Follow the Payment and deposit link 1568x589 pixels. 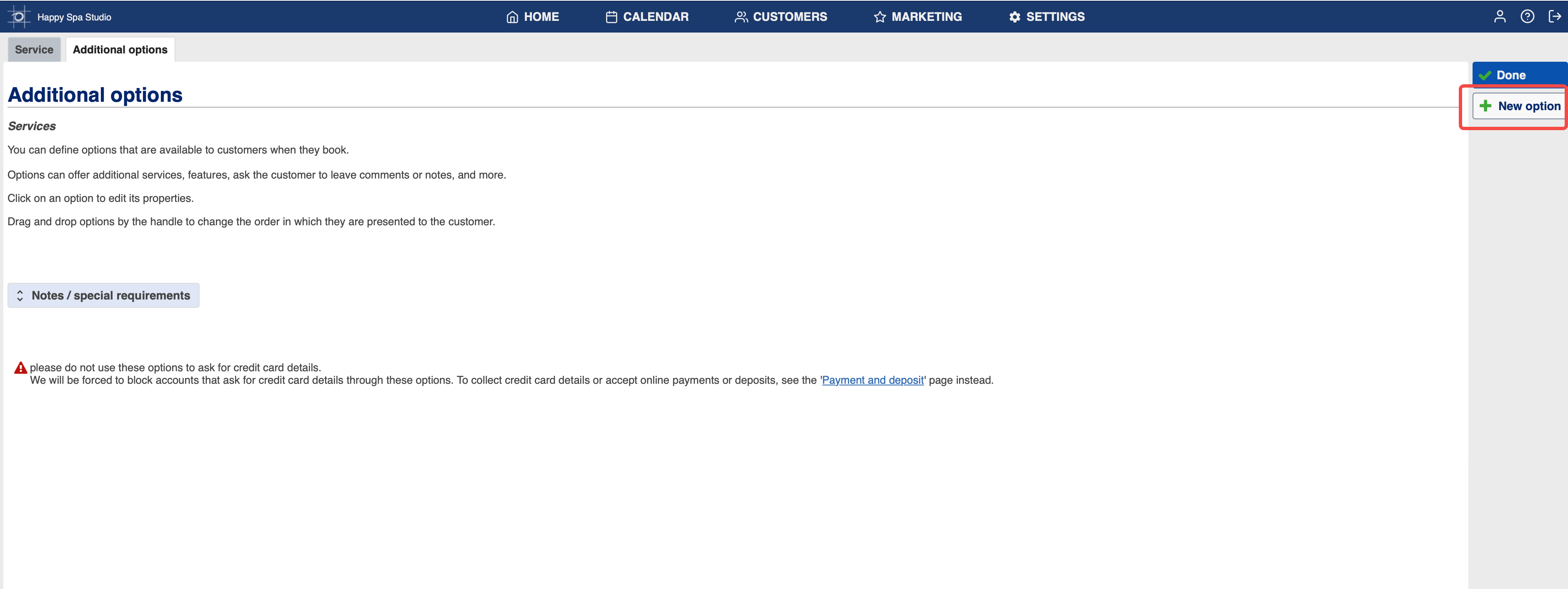click(x=872, y=380)
